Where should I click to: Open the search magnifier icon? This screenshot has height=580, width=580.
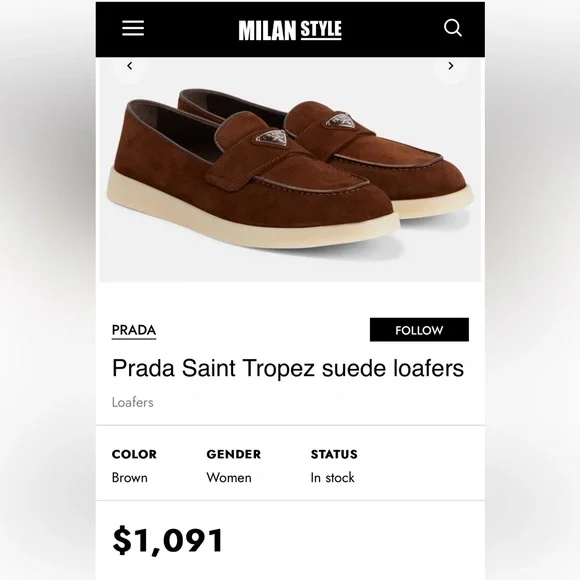453,28
